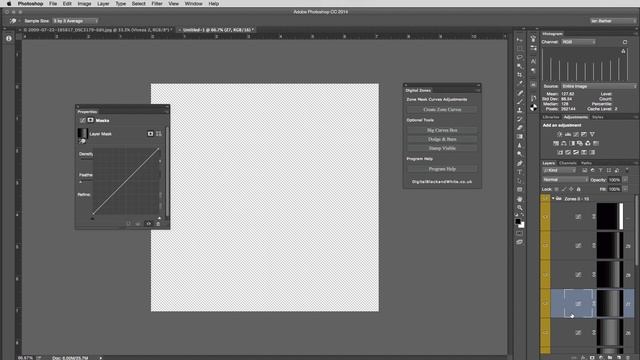This screenshot has height=360, width=640.
Task: Select the Eraser tool
Action: click(x=520, y=128)
